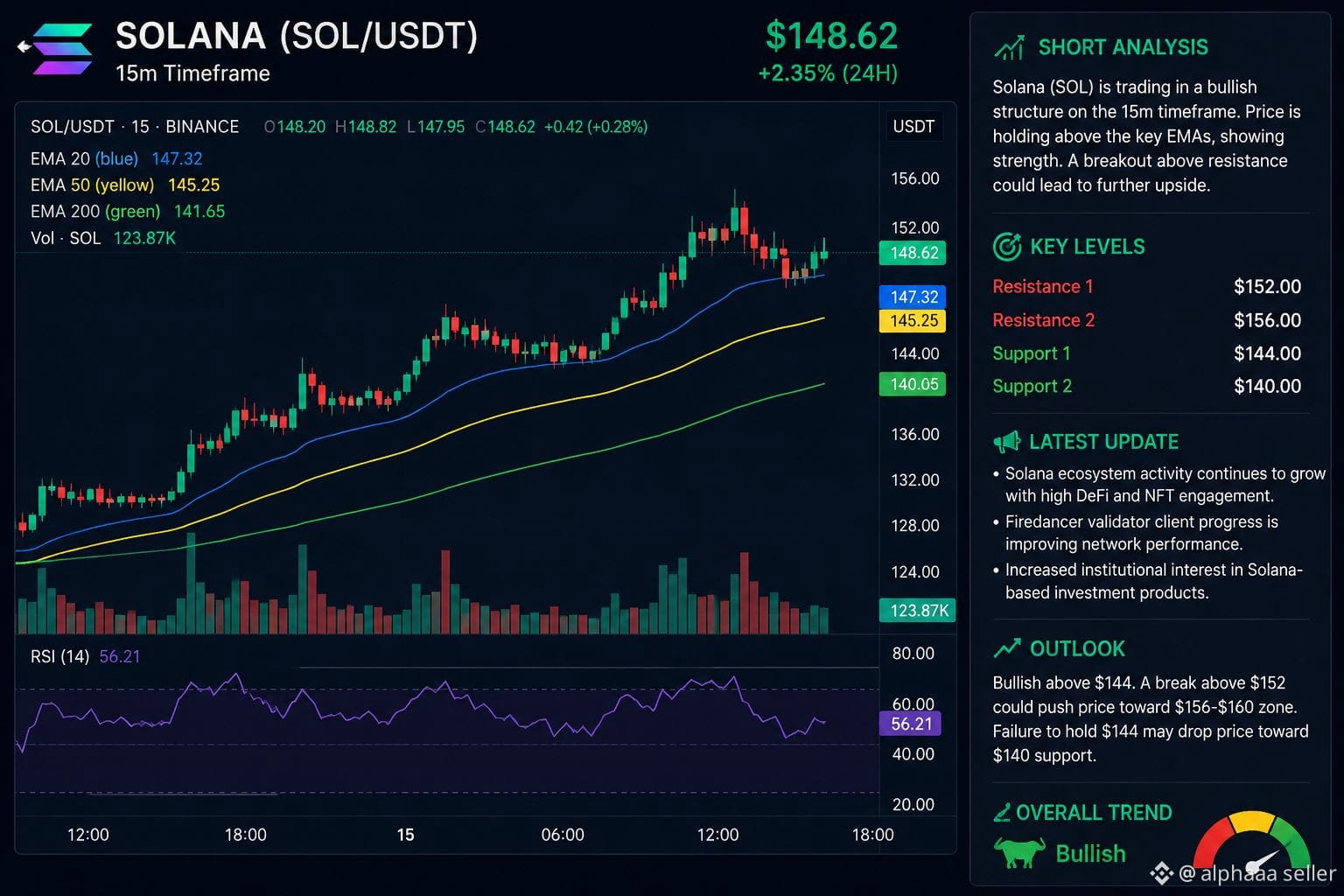Click the C148.62 close value
1344x896 pixels.
tap(505, 127)
